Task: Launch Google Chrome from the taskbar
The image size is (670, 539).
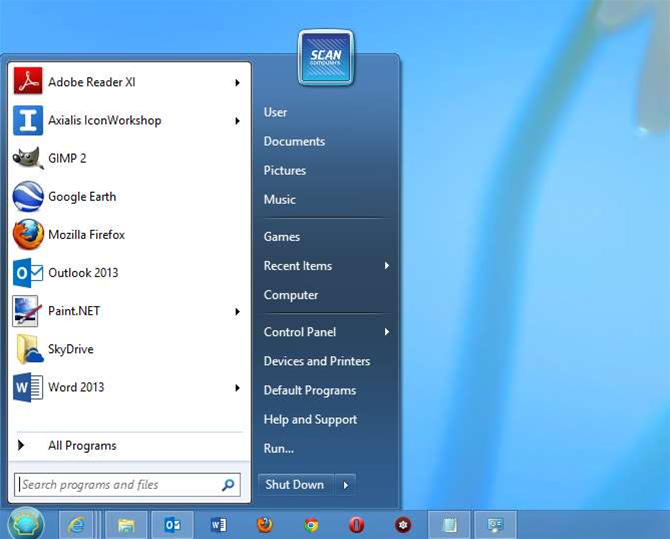Action: (311, 524)
